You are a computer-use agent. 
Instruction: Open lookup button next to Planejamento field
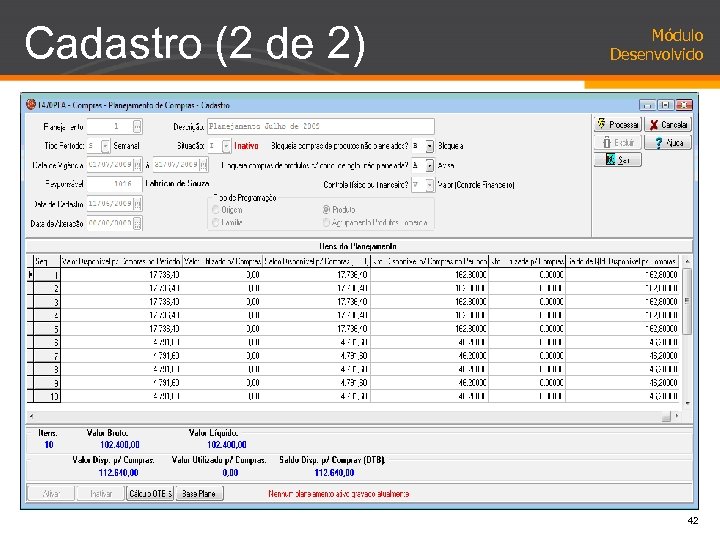(137, 126)
